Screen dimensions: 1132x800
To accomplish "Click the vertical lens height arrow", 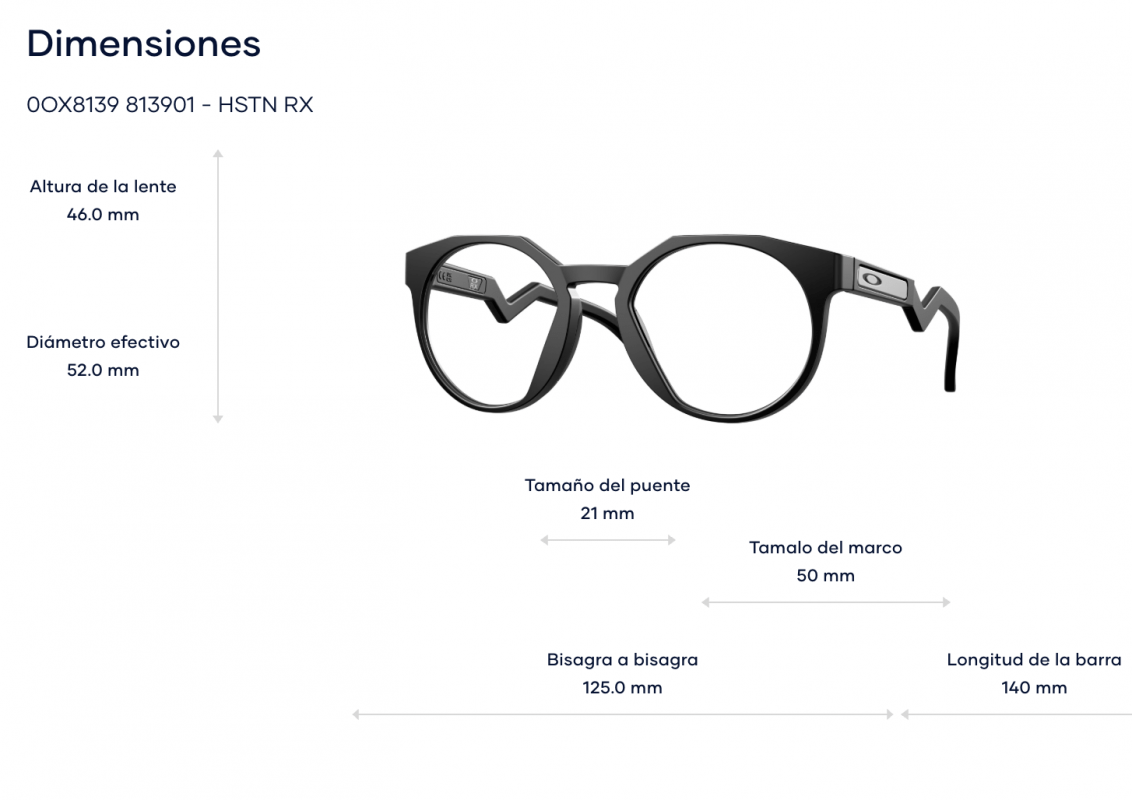I will (x=218, y=287).
